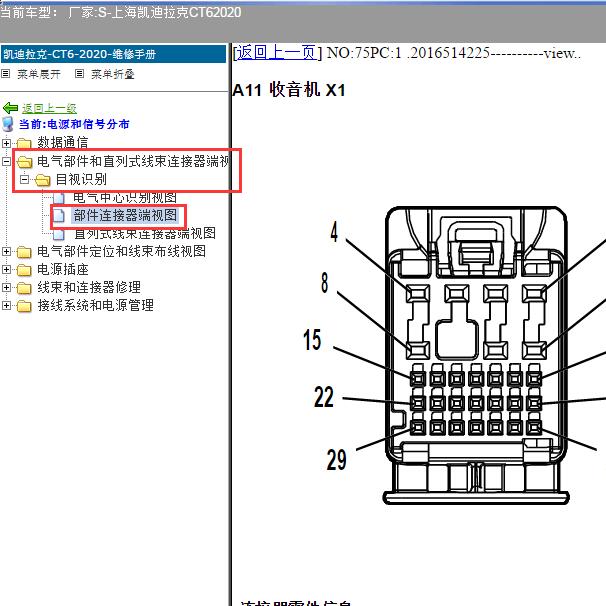This screenshot has height=606, width=606.
Task: Open 部件连接器端视图 document
Action: [x=125, y=215]
